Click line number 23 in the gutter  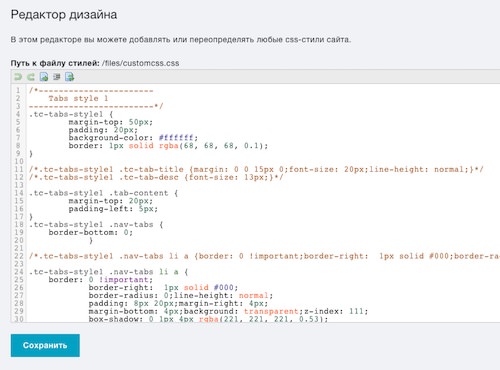pos(19,264)
